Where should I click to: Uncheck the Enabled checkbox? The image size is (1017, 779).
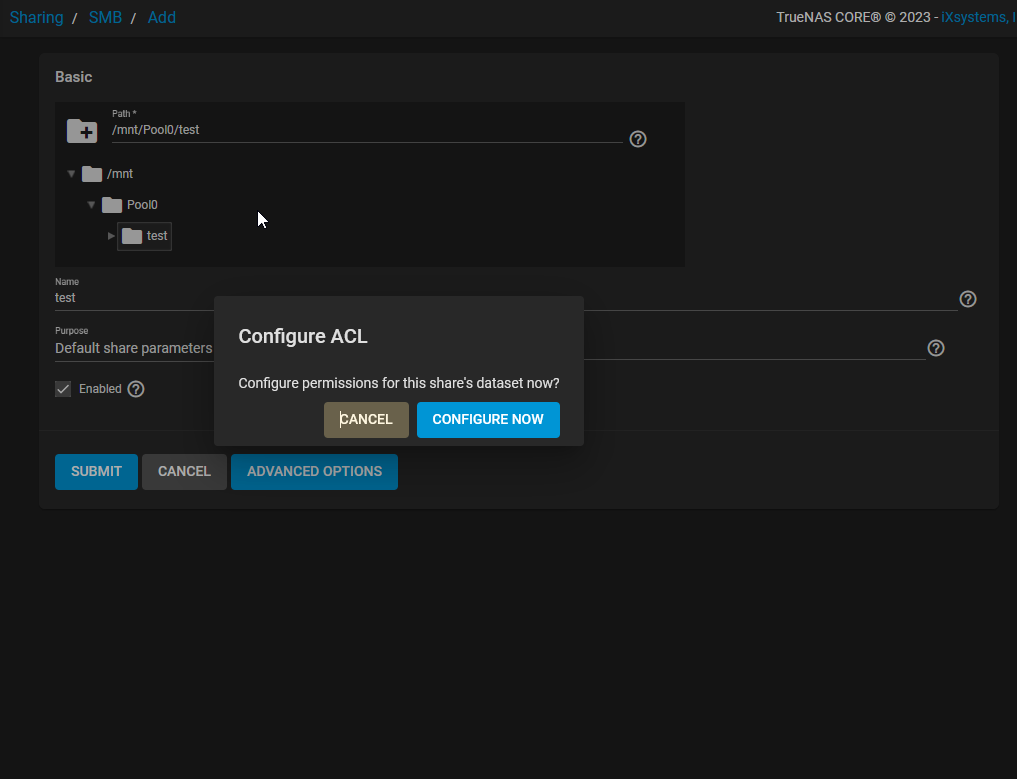pyautogui.click(x=63, y=388)
